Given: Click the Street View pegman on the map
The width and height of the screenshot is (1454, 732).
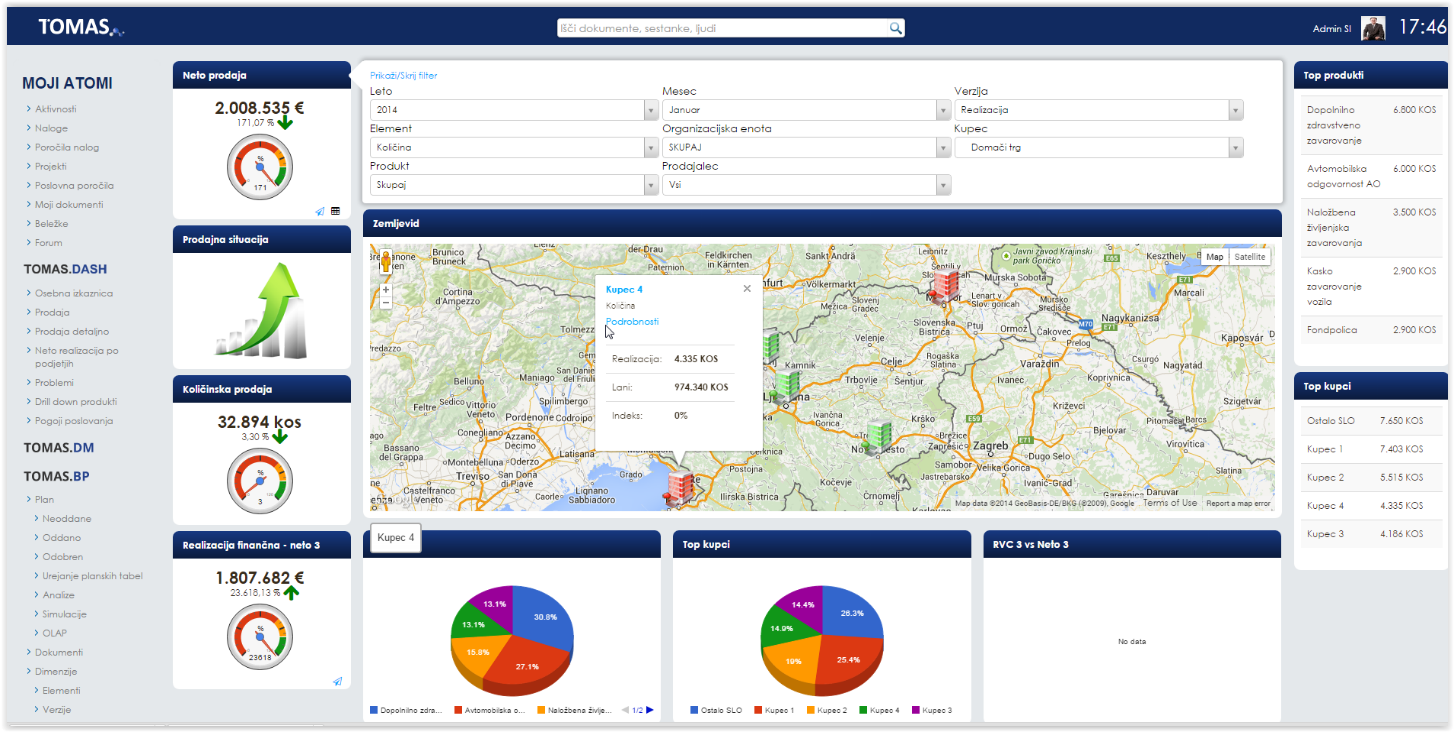Looking at the screenshot, I should tap(386, 262).
